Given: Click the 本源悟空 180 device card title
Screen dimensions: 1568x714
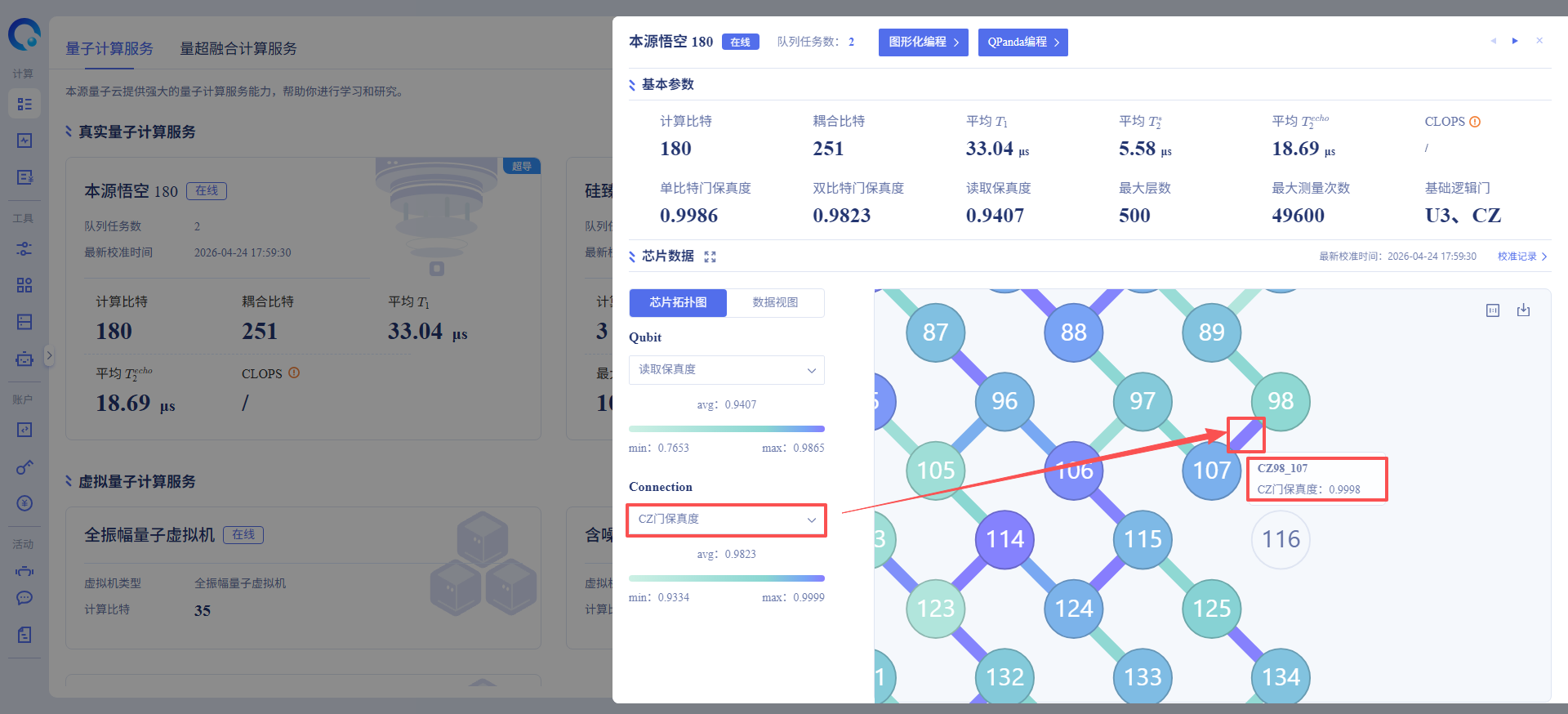Looking at the screenshot, I should 131,191.
